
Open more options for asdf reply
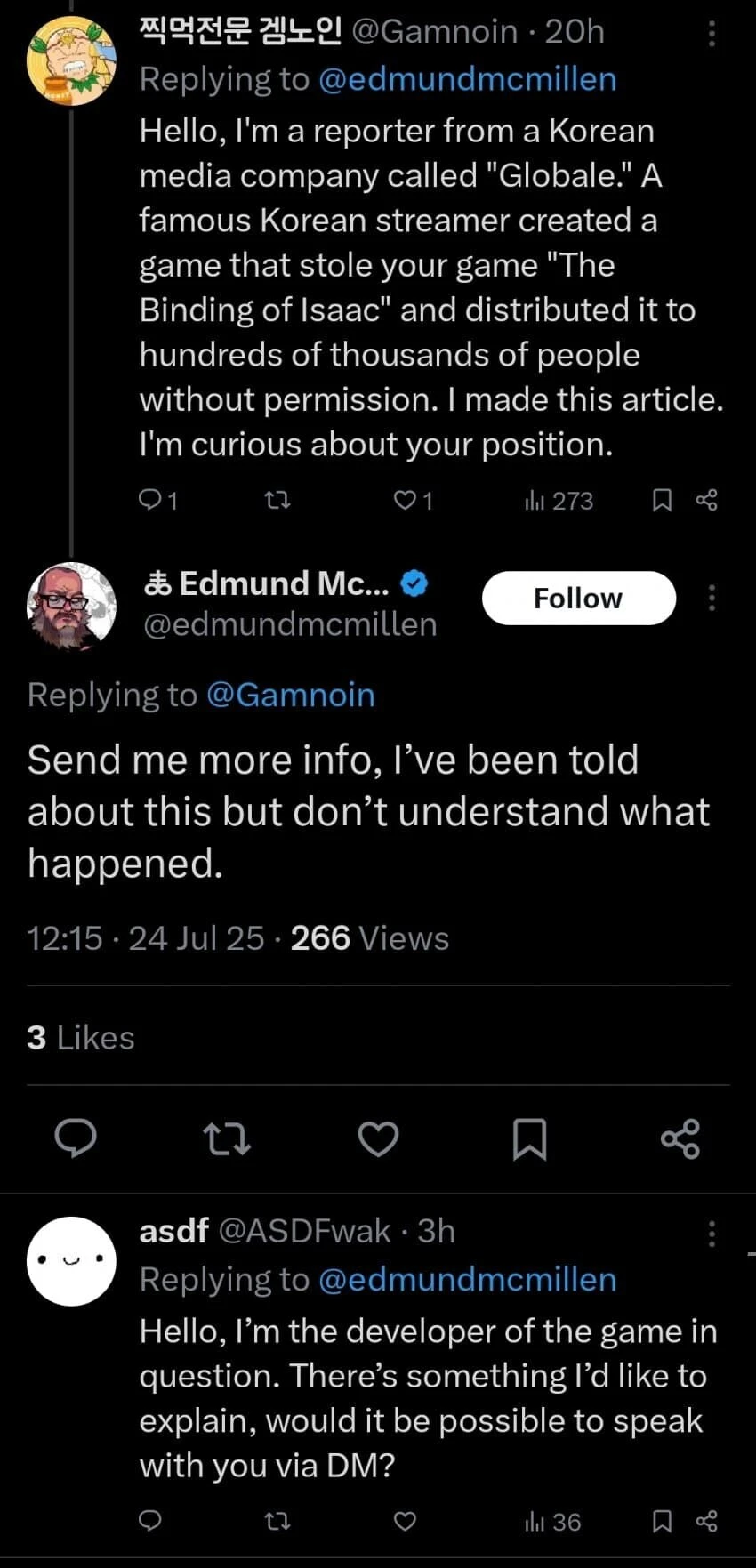click(x=712, y=1234)
